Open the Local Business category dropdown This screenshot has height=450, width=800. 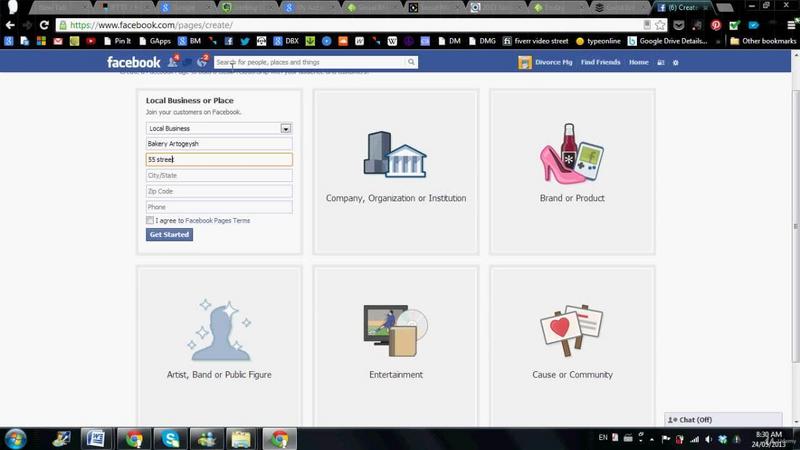pyautogui.click(x=219, y=129)
